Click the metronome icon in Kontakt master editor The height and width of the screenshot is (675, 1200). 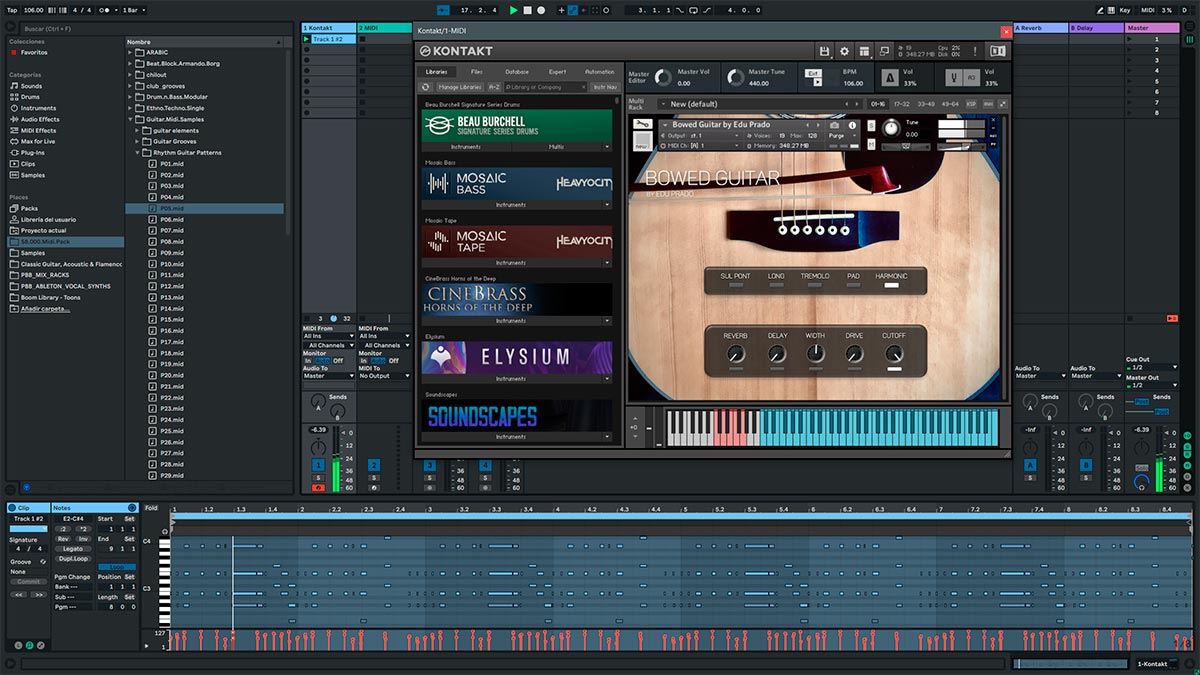coord(889,78)
